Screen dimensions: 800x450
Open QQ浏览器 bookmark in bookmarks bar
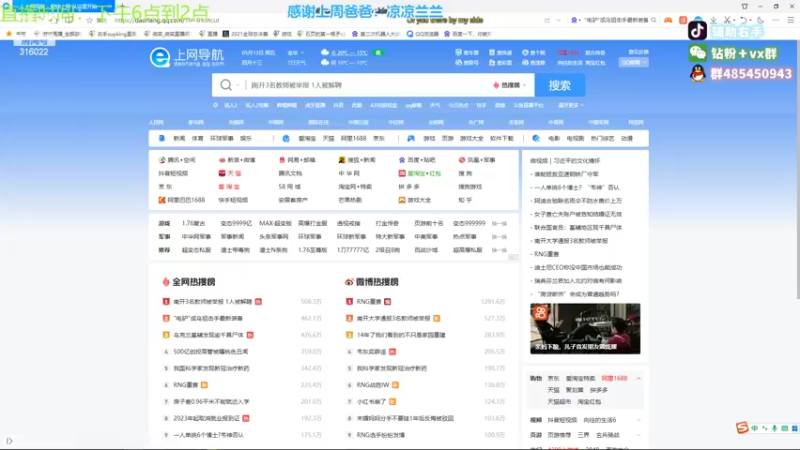[423, 34]
